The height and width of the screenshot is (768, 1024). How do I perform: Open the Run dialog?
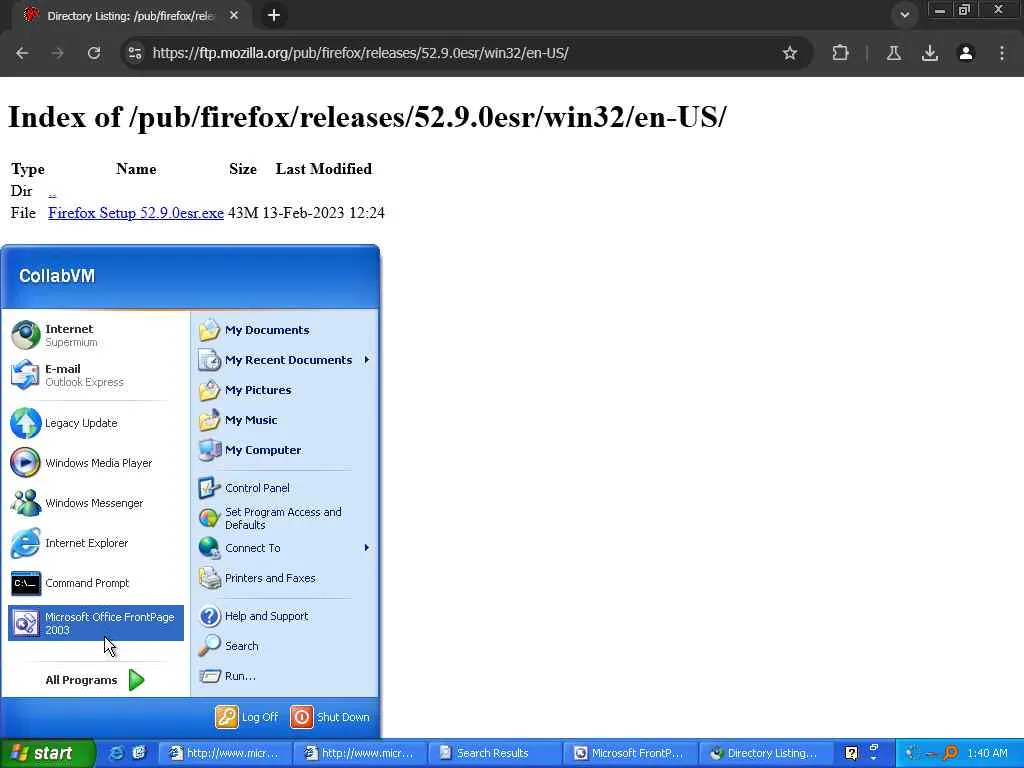pyautogui.click(x=285, y=676)
